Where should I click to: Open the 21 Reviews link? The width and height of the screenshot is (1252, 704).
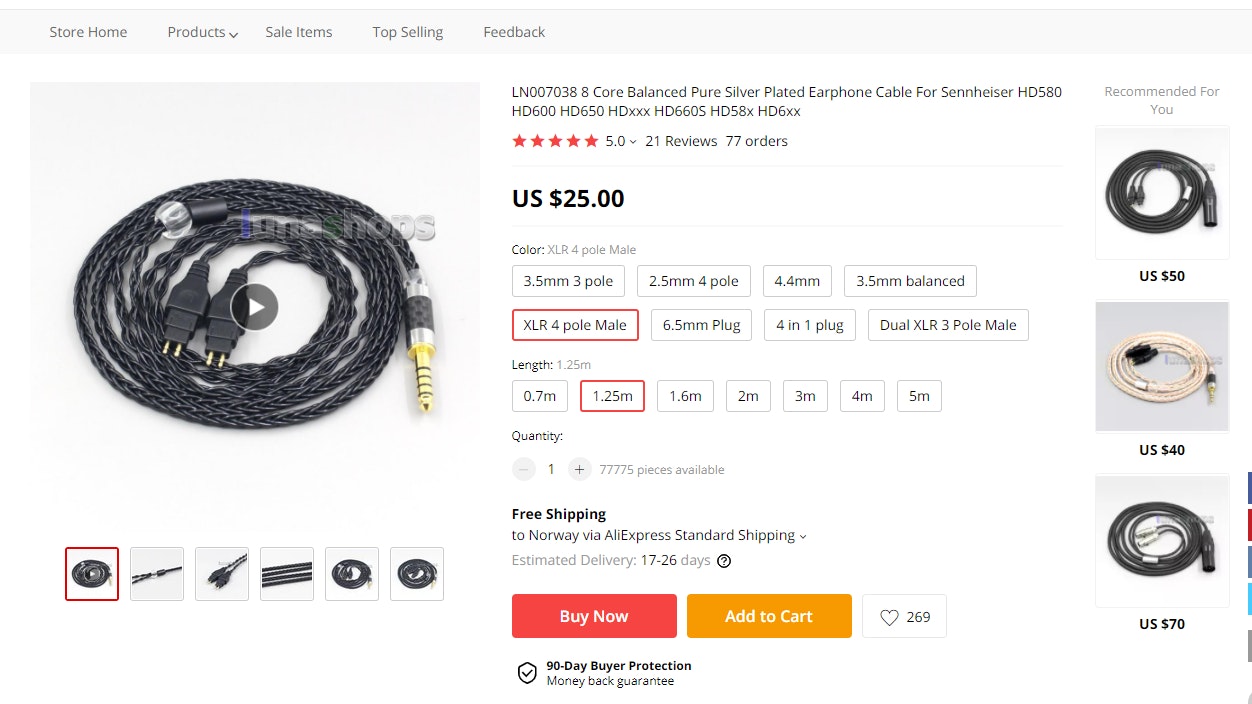pos(681,141)
